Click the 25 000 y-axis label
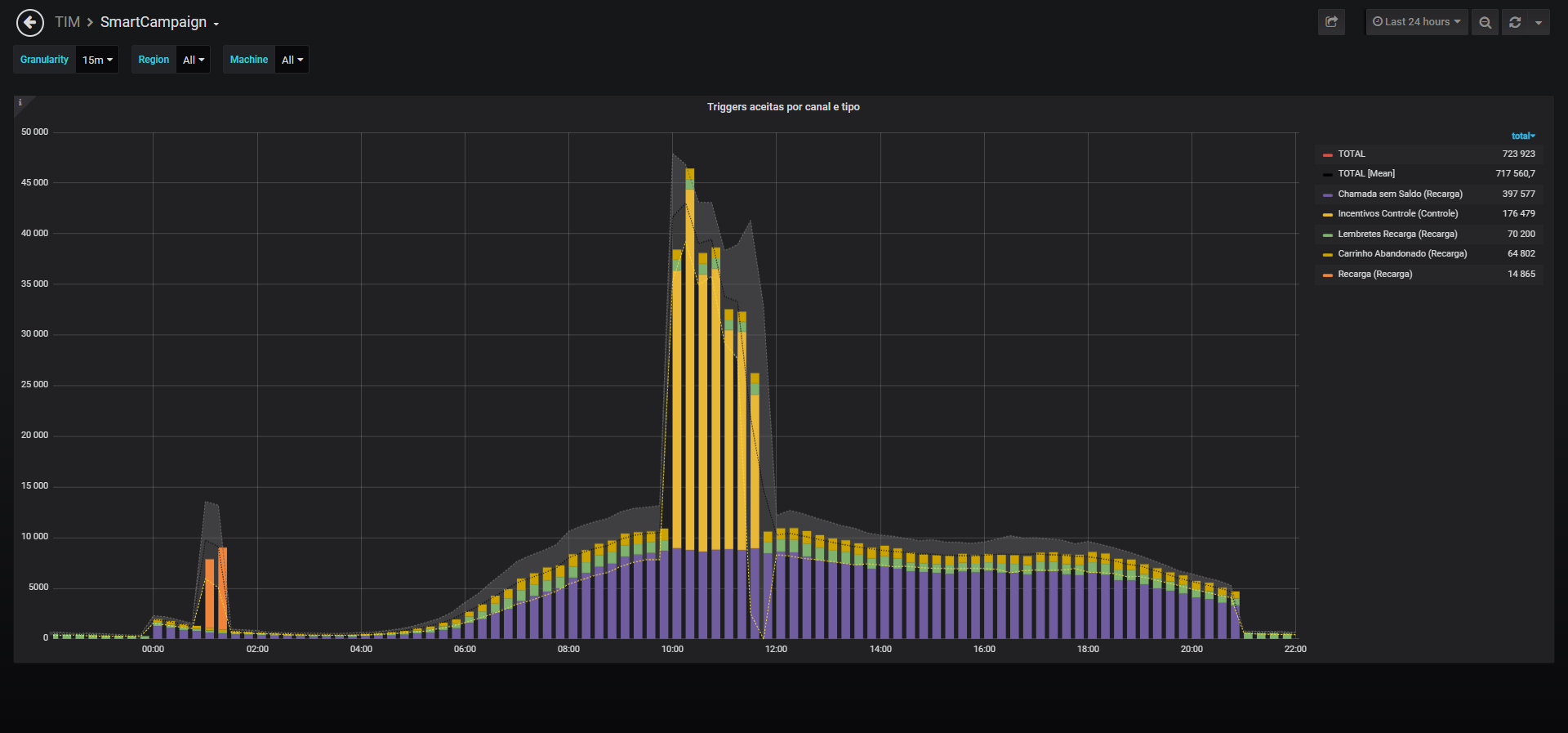 tap(34, 384)
